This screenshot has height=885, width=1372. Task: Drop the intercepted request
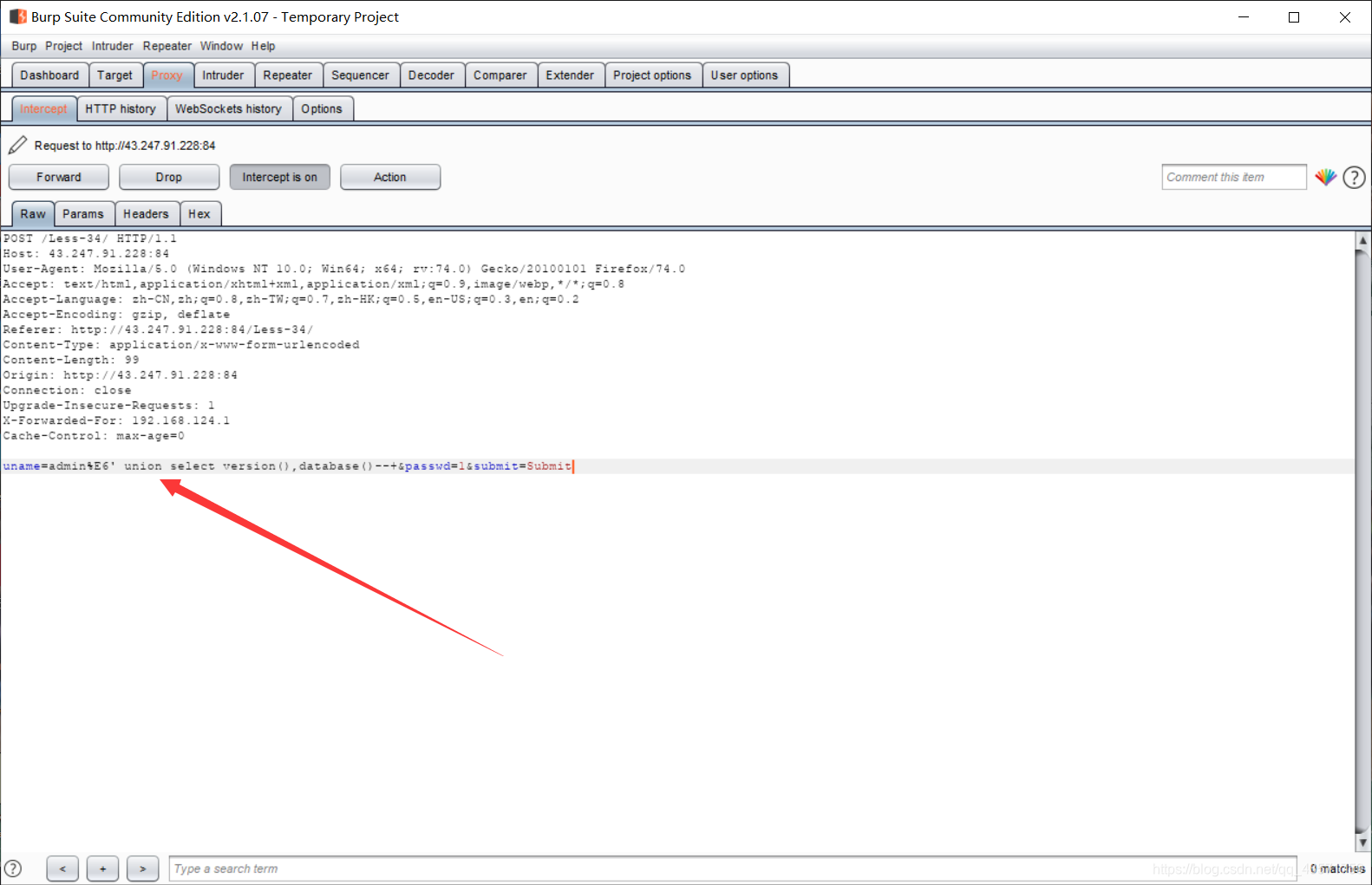click(x=169, y=177)
